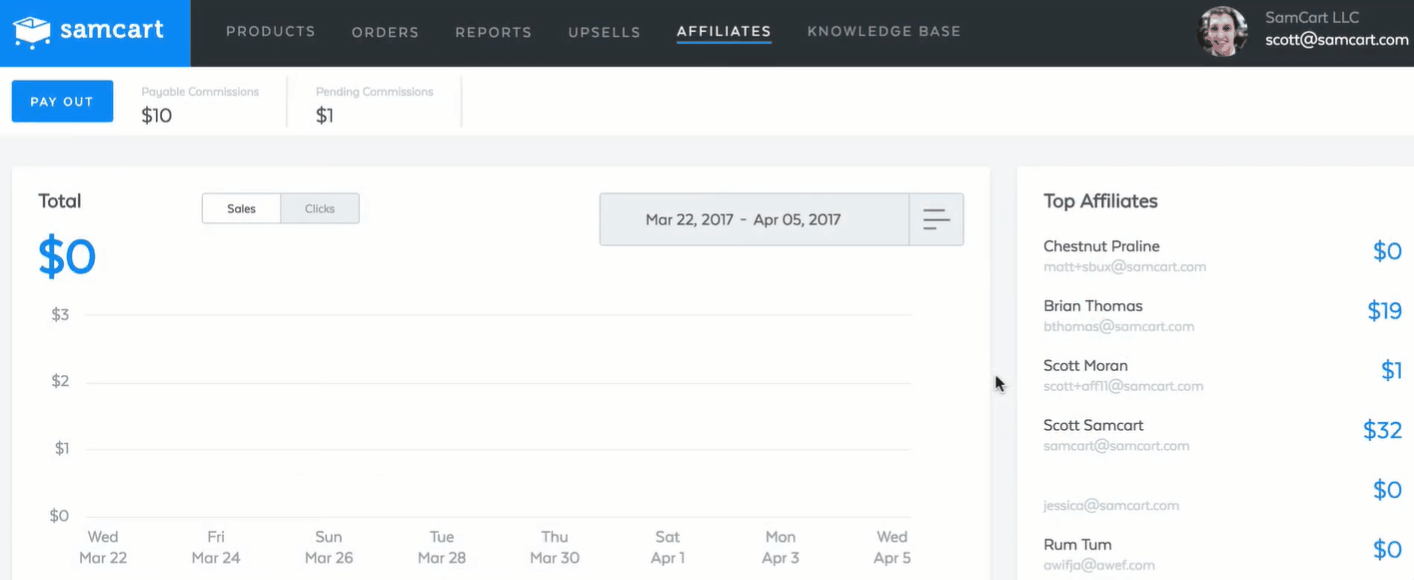Click the Wed Apr 5 axis label

[892, 548]
